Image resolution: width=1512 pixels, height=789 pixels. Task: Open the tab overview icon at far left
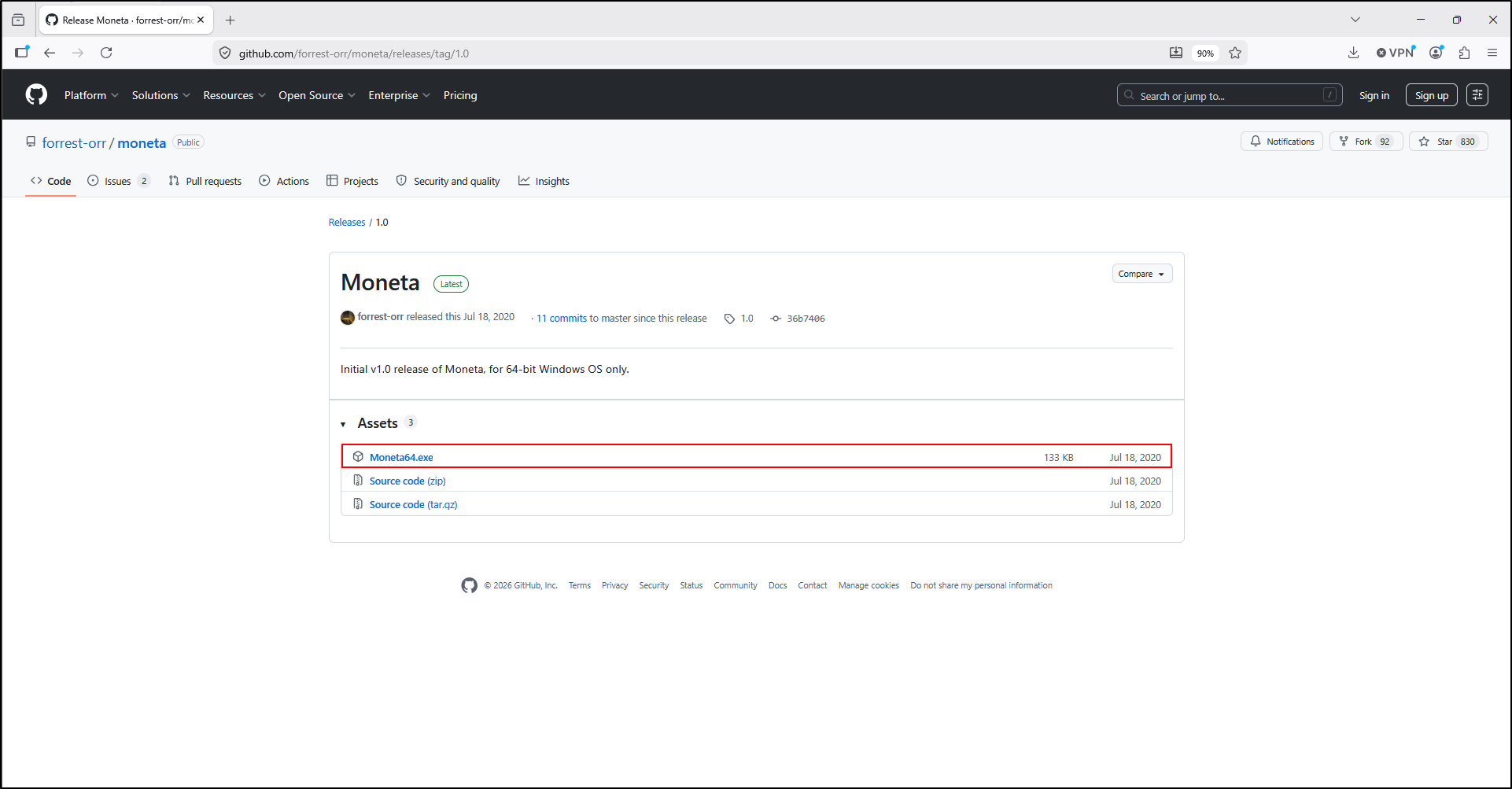point(18,20)
